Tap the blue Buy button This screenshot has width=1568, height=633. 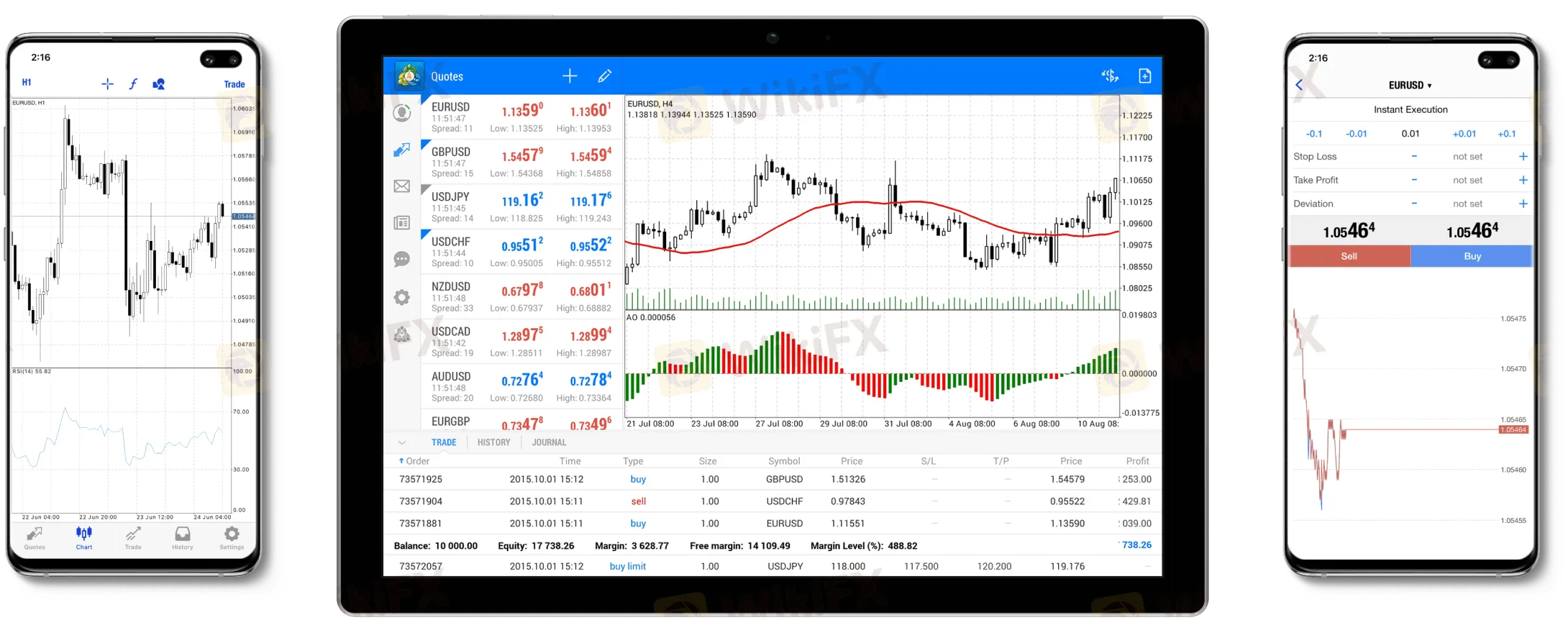(x=1472, y=256)
